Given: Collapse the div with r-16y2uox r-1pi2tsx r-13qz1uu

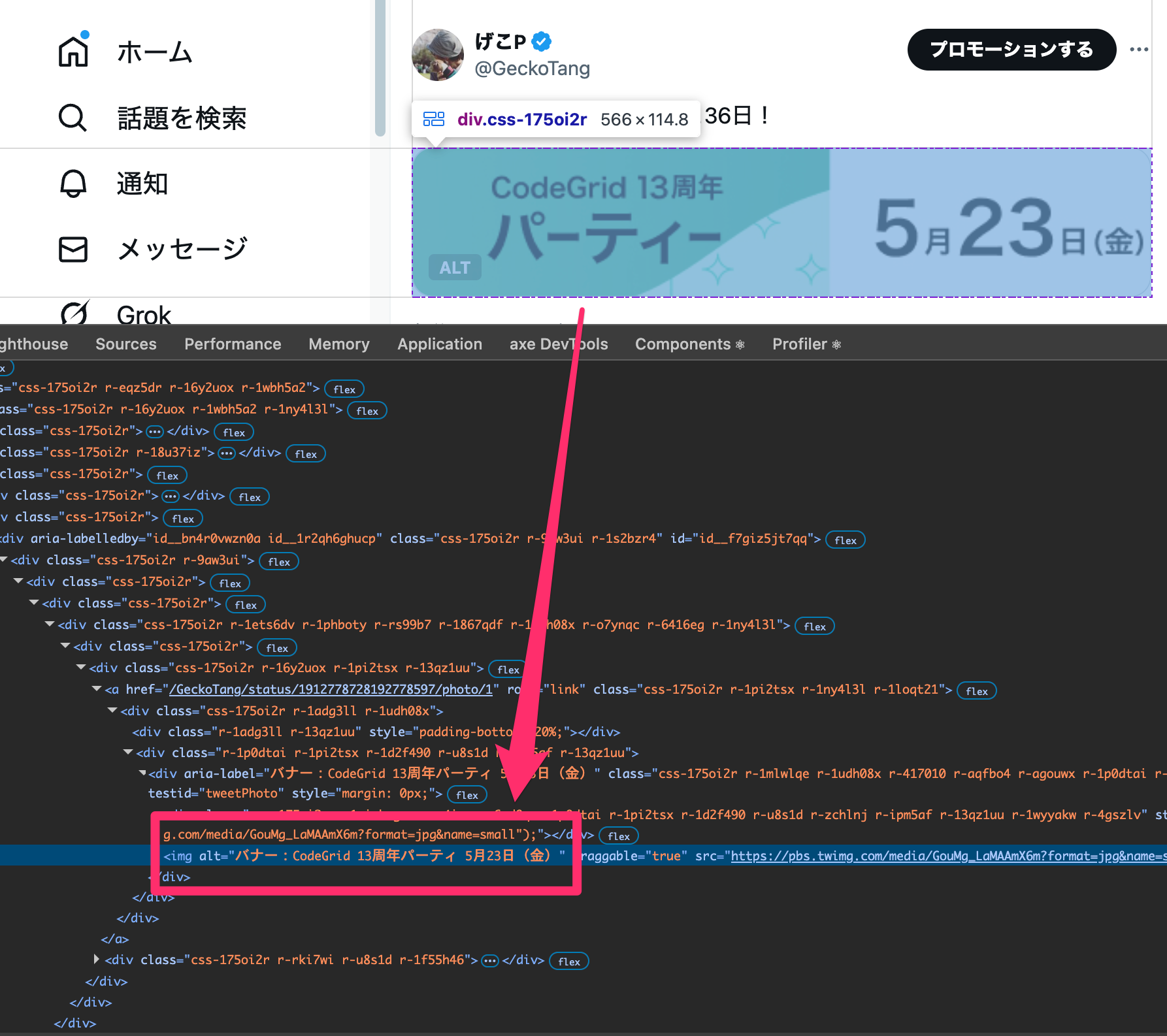Looking at the screenshot, I should coord(81,668).
